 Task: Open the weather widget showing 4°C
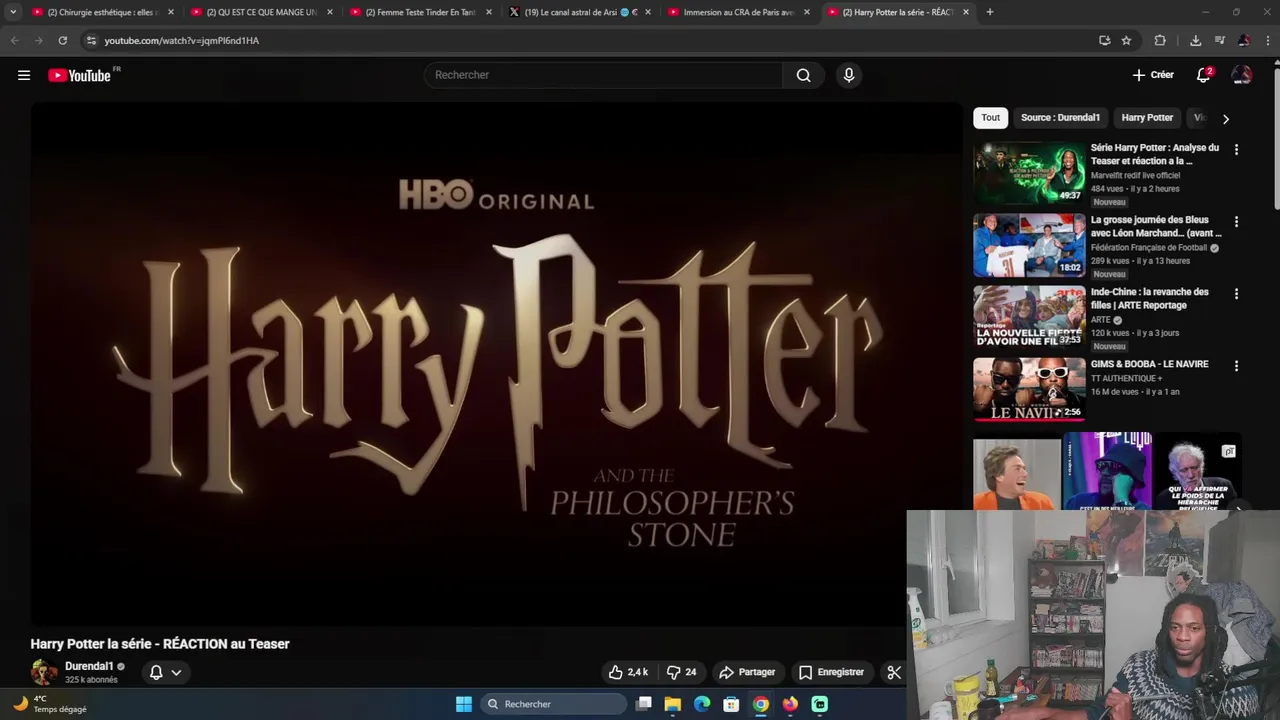[x=50, y=704]
